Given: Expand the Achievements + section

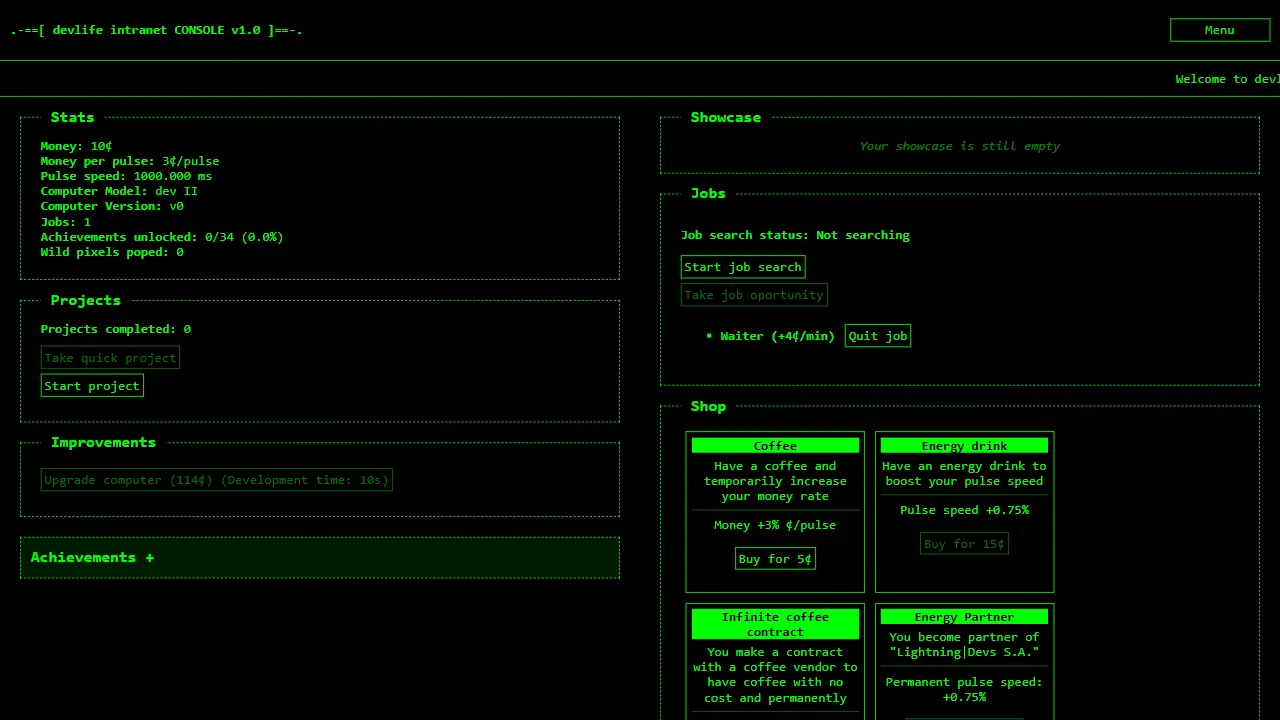Looking at the screenshot, I should 319,558.
